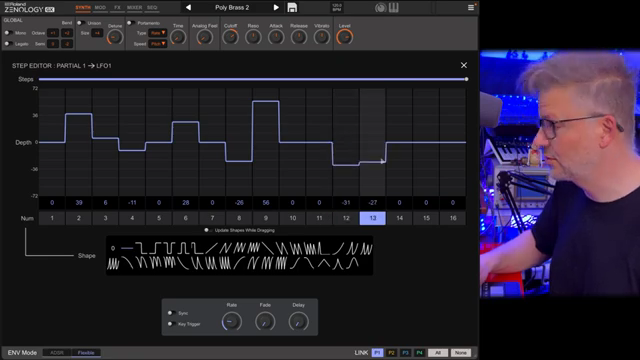The image size is (640, 360).
Task: Select LINK partial P2 button
Action: [x=391, y=353]
